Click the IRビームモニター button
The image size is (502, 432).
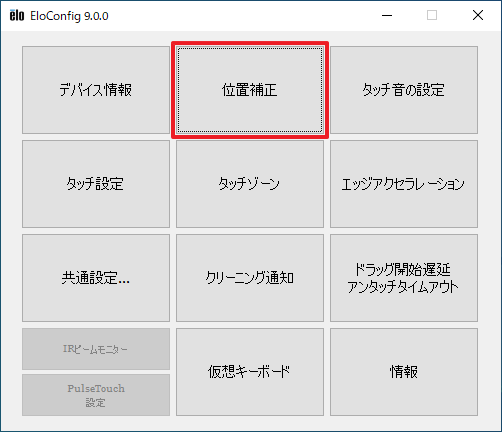[96, 349]
